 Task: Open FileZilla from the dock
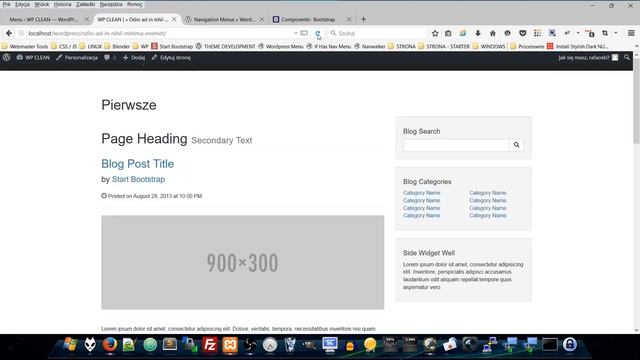coord(210,345)
